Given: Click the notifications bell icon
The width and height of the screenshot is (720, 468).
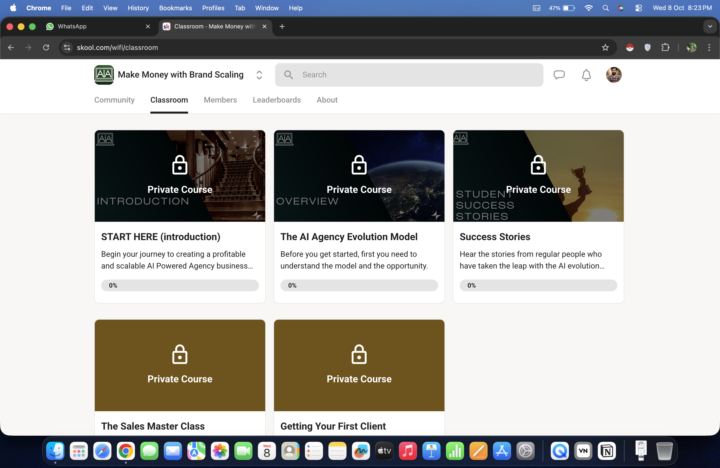Looking at the screenshot, I should point(586,75).
